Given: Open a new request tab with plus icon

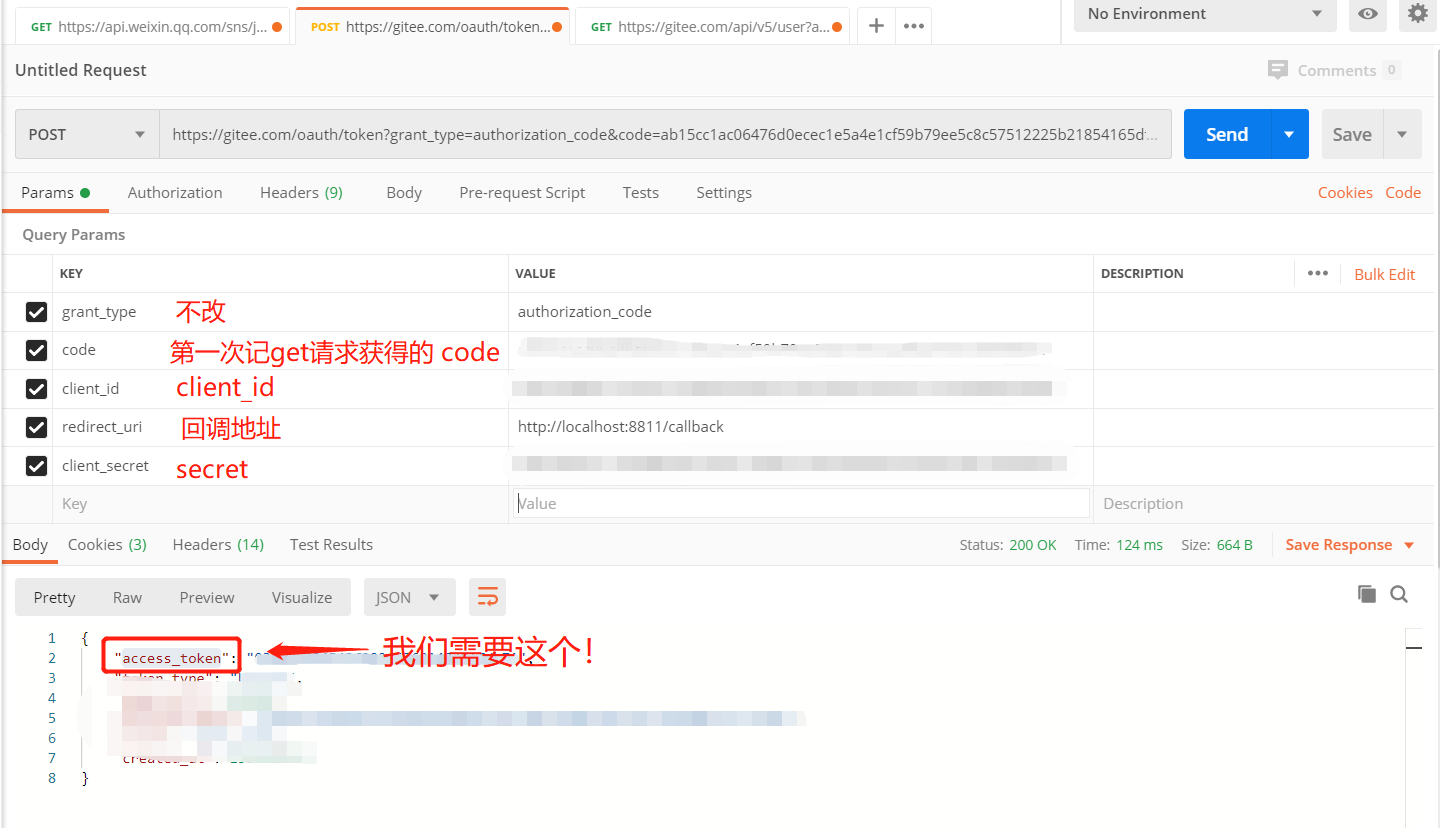Looking at the screenshot, I should [875, 26].
